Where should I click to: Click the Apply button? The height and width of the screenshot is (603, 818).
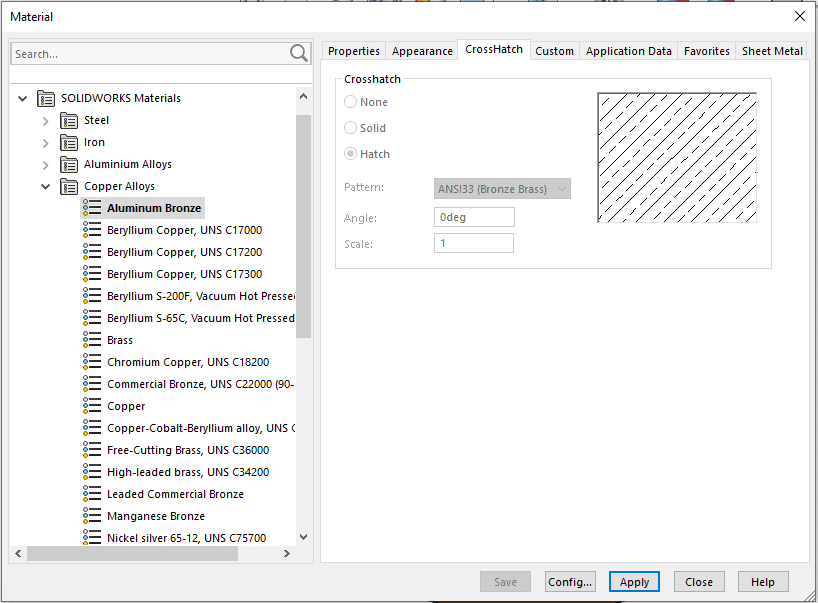[x=634, y=581]
